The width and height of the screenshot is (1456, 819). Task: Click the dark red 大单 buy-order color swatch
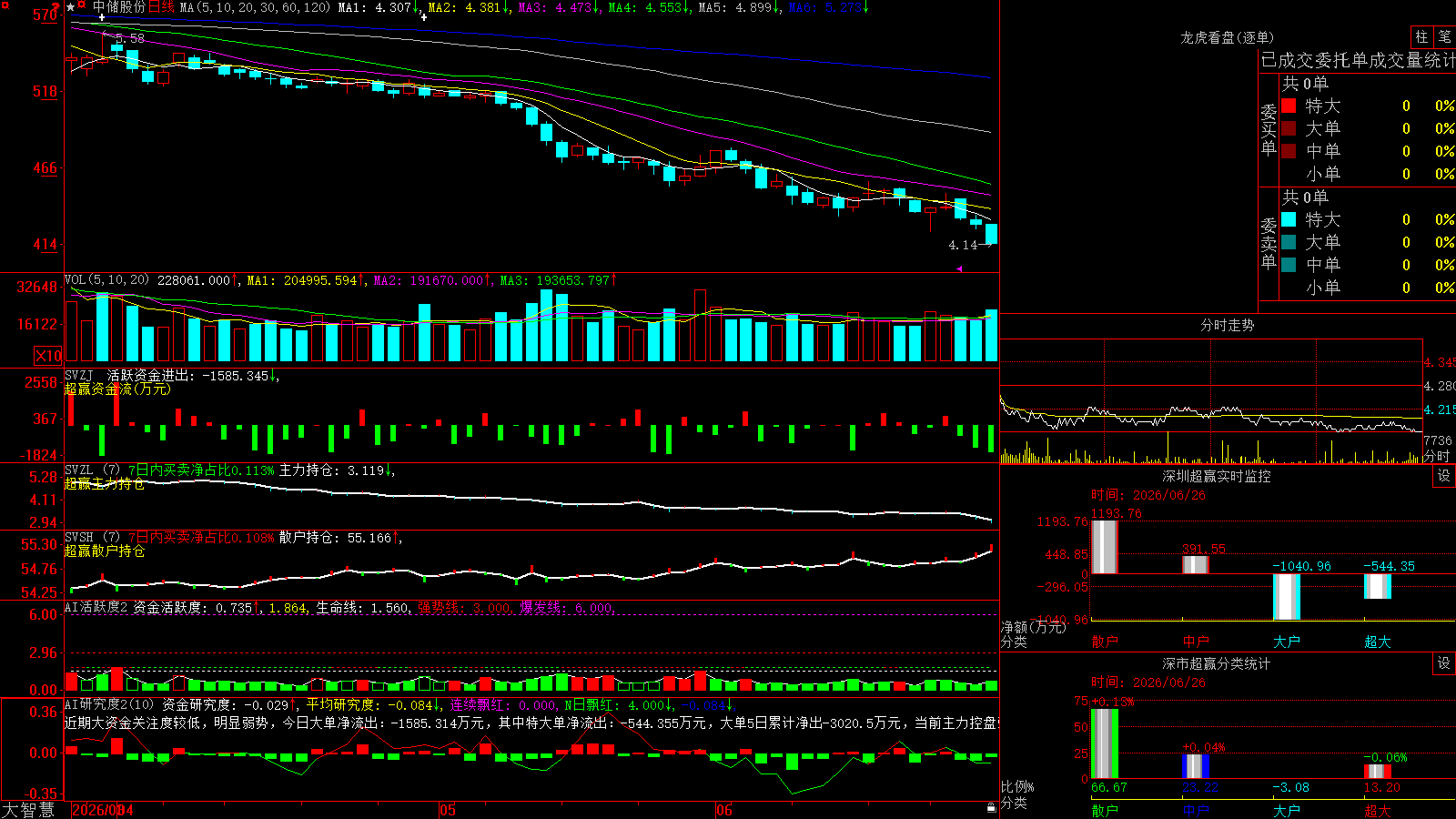pyautogui.click(x=1289, y=128)
